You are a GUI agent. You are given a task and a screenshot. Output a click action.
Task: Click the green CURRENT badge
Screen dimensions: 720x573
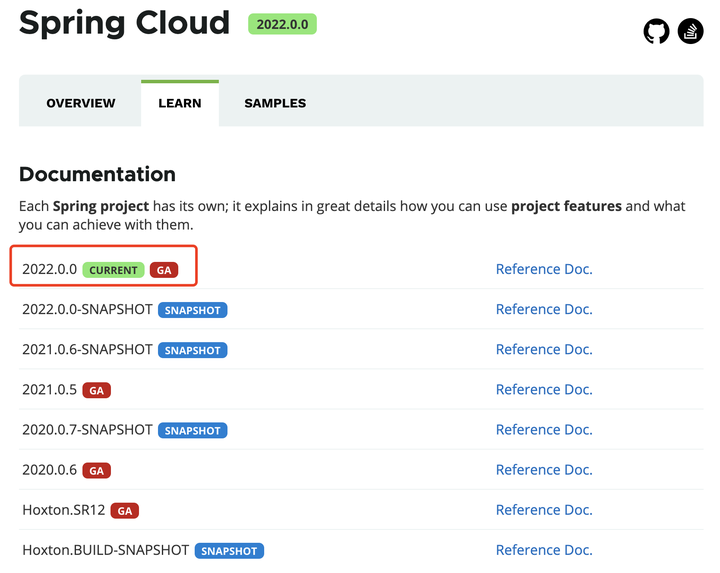coord(113,270)
